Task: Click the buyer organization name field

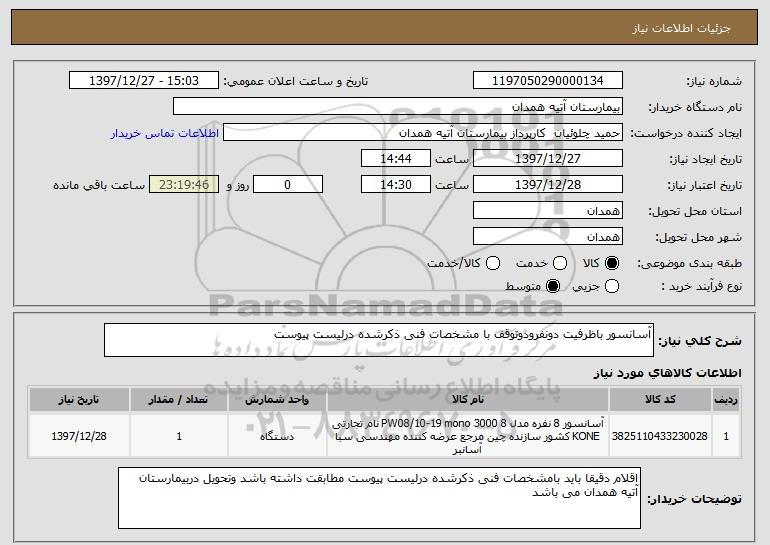Action: (x=398, y=107)
